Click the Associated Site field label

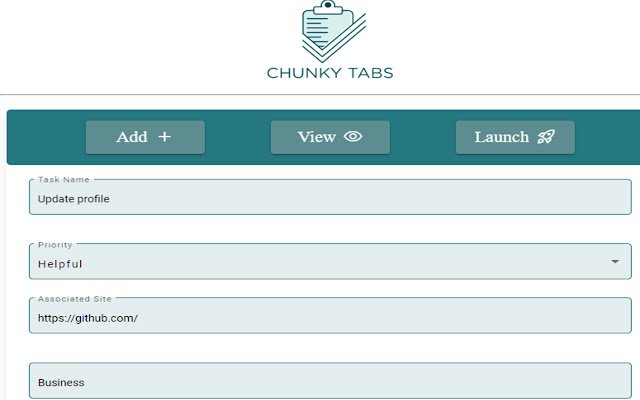pyautogui.click(x=75, y=299)
